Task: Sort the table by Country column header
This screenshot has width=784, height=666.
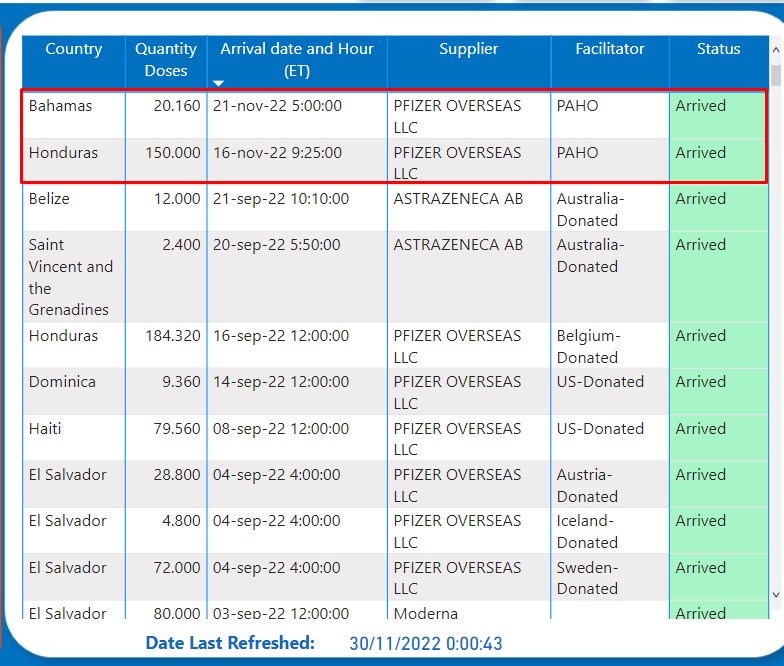Action: 73,49
